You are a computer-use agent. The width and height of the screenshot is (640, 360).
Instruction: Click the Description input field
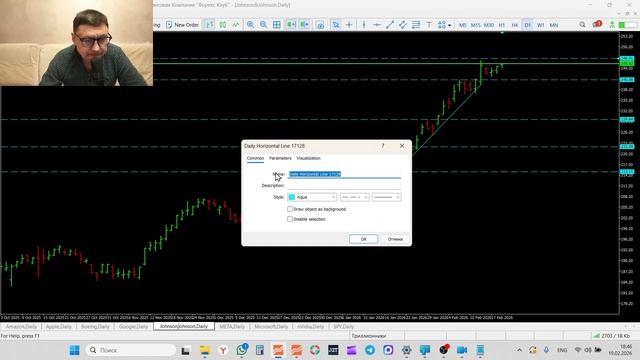[344, 186]
